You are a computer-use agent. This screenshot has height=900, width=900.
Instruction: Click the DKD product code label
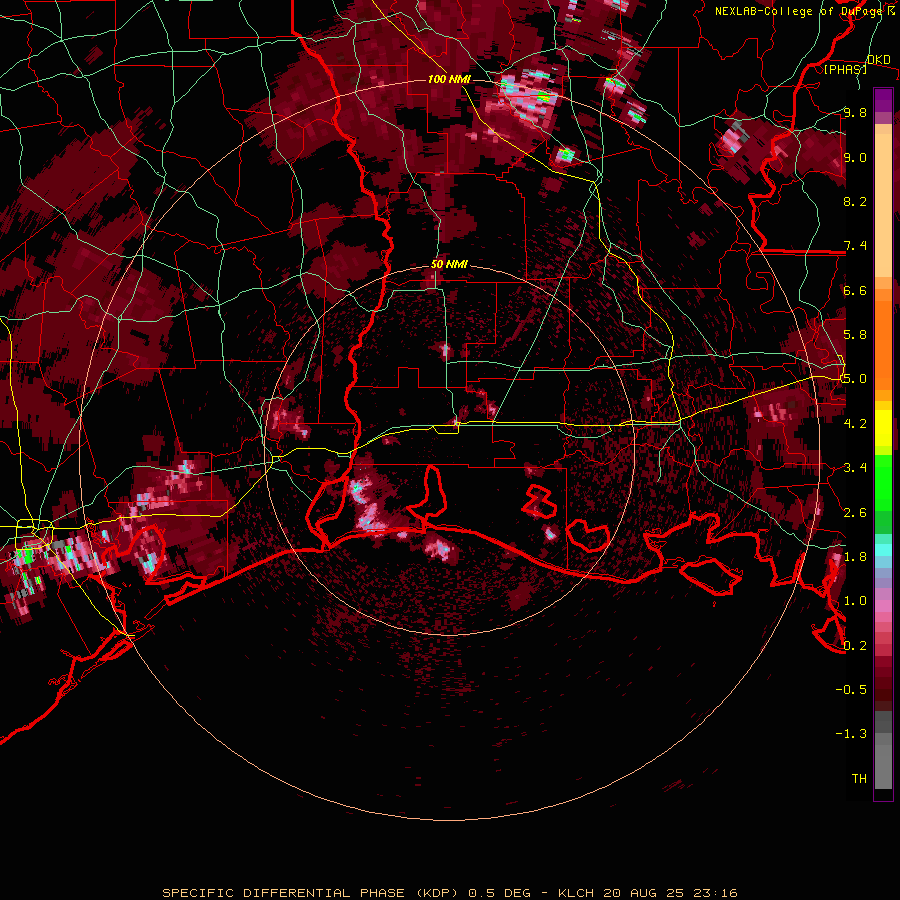[879, 60]
